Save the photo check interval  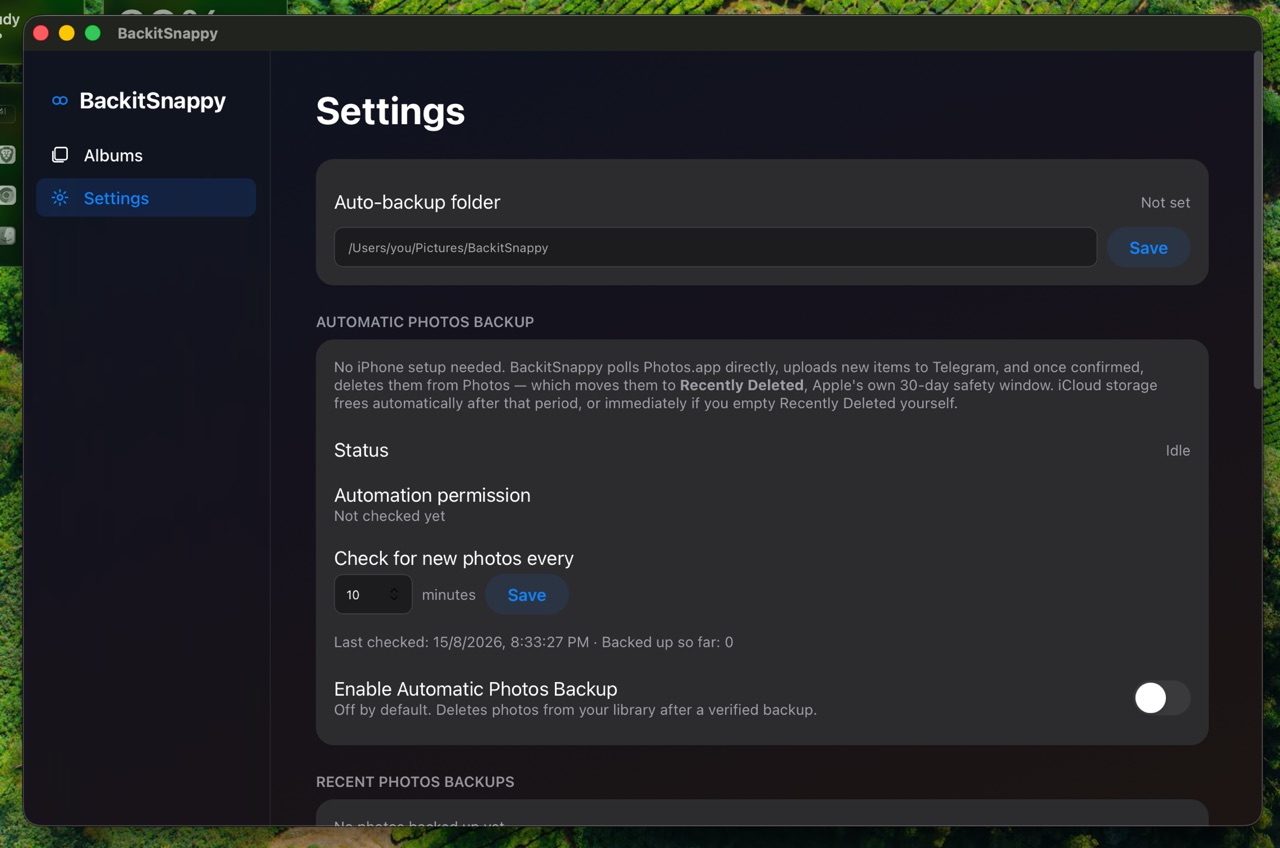(x=526, y=595)
